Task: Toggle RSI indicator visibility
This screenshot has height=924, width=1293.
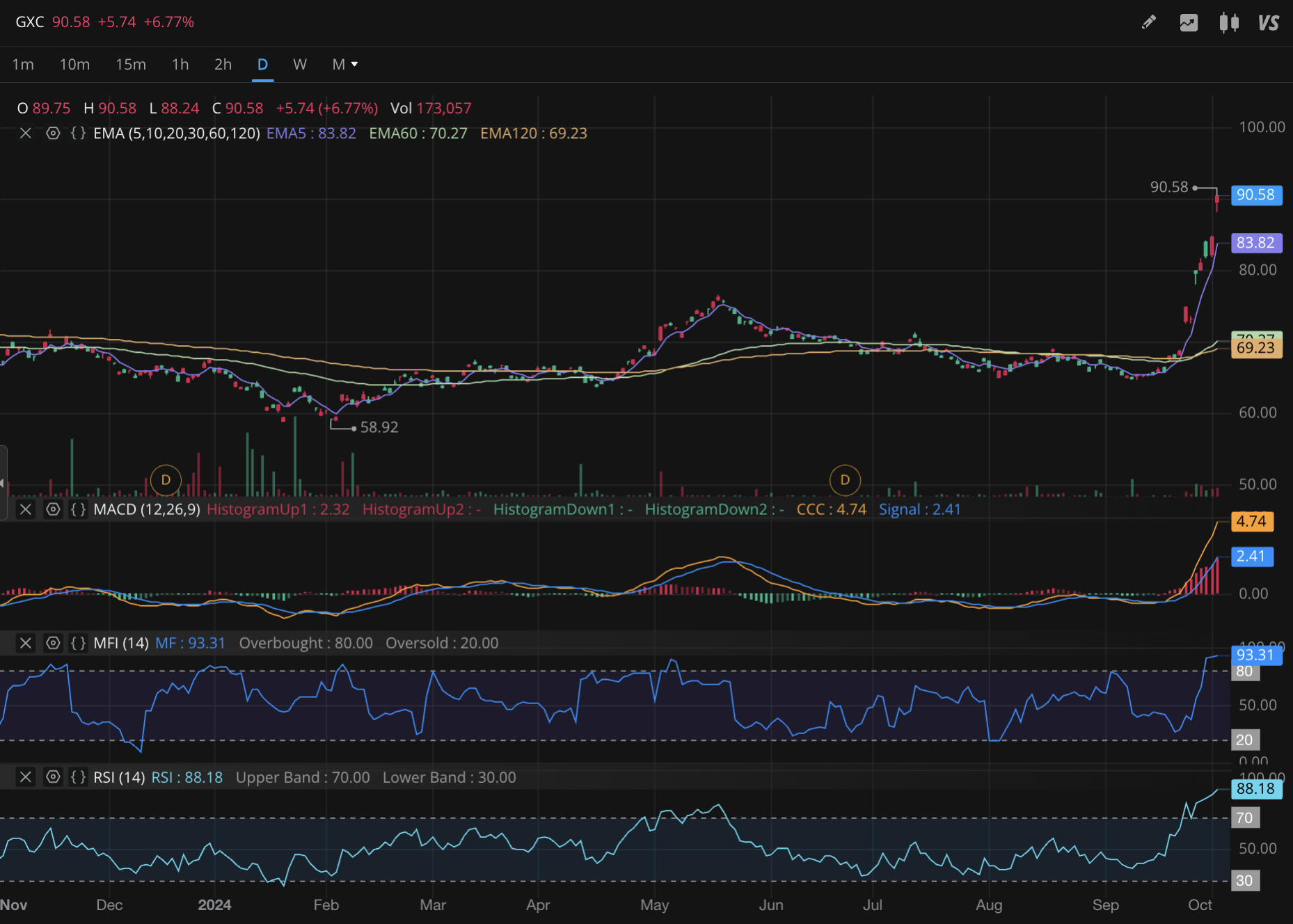Action: pos(53,777)
